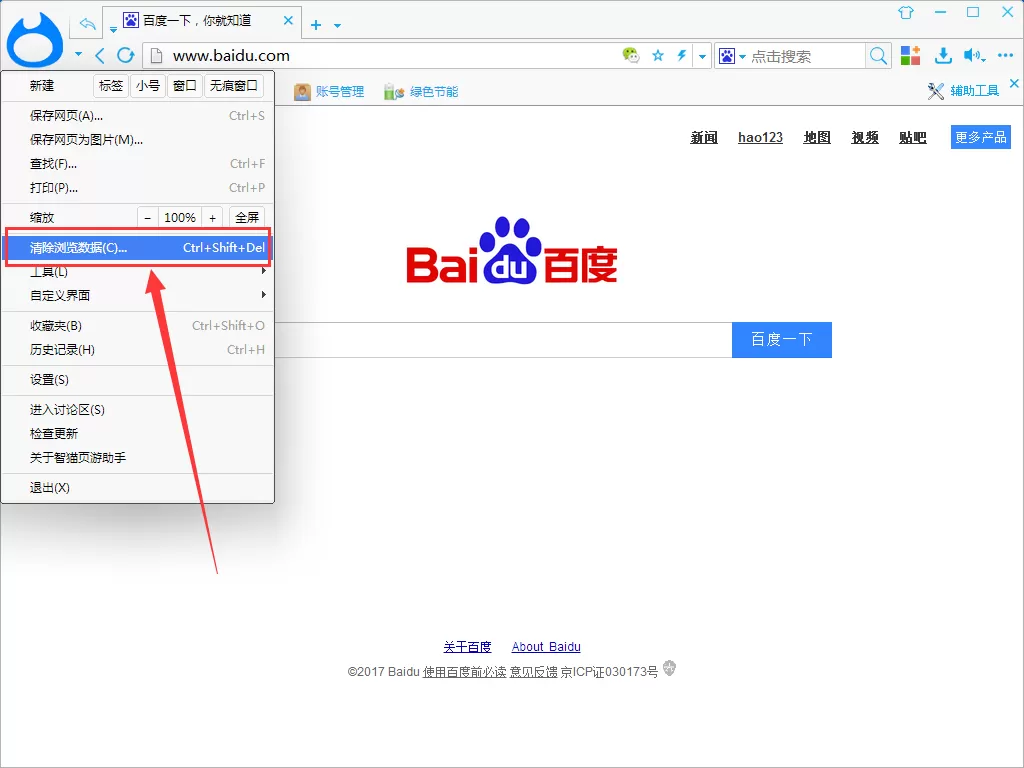Open 账号管理 bookmark
The height and width of the screenshot is (768, 1024).
tap(329, 91)
